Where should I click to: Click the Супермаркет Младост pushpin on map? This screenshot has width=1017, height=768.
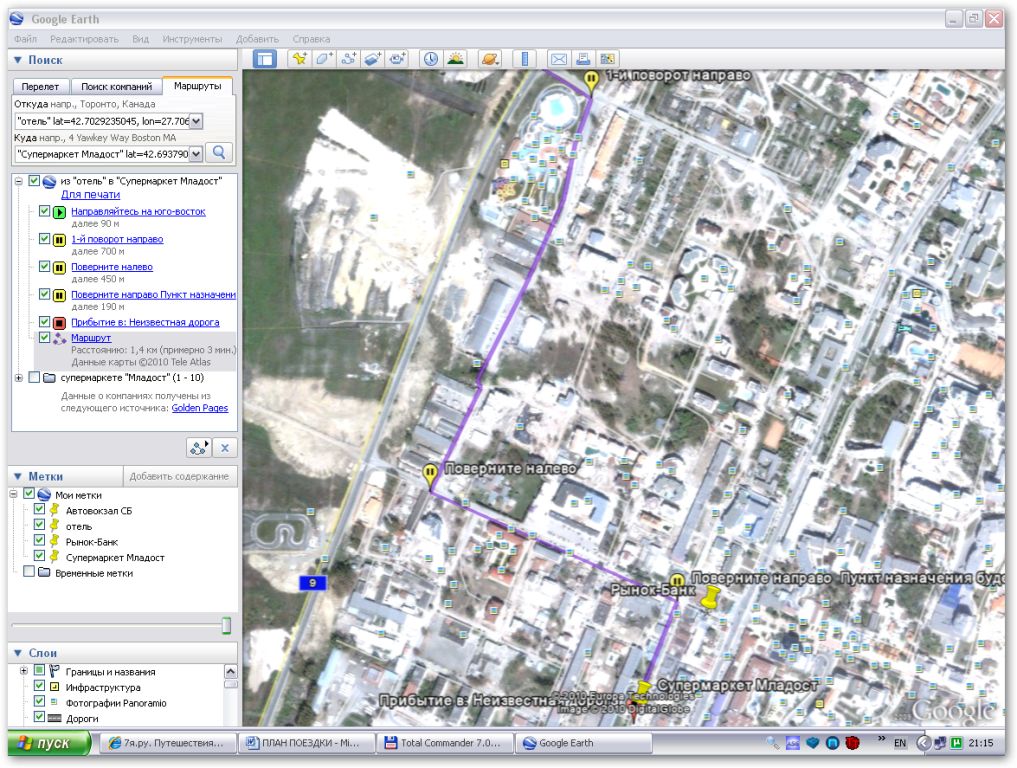643,690
